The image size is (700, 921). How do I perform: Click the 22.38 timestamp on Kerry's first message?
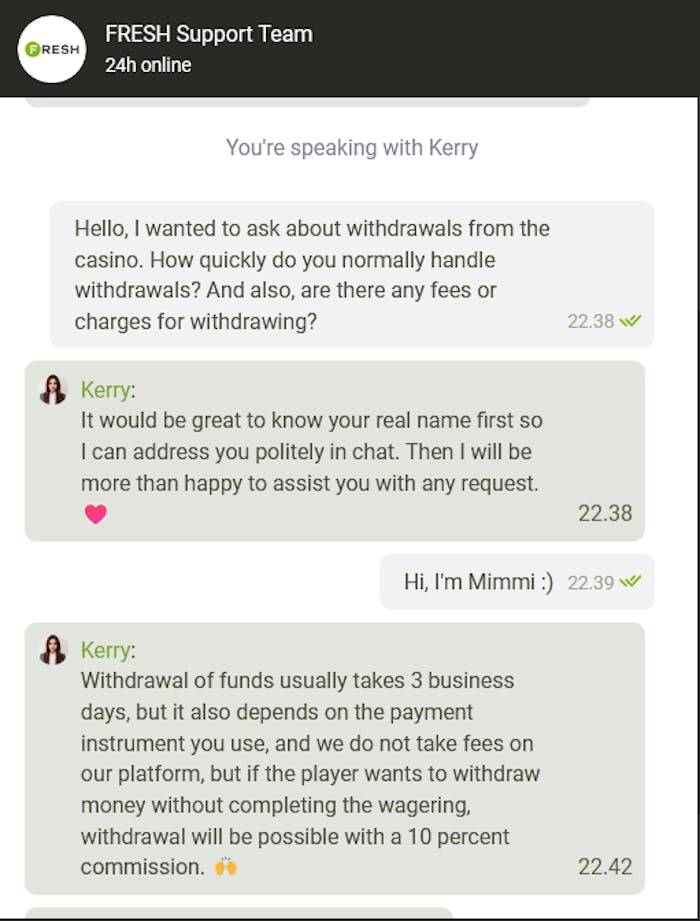605,514
